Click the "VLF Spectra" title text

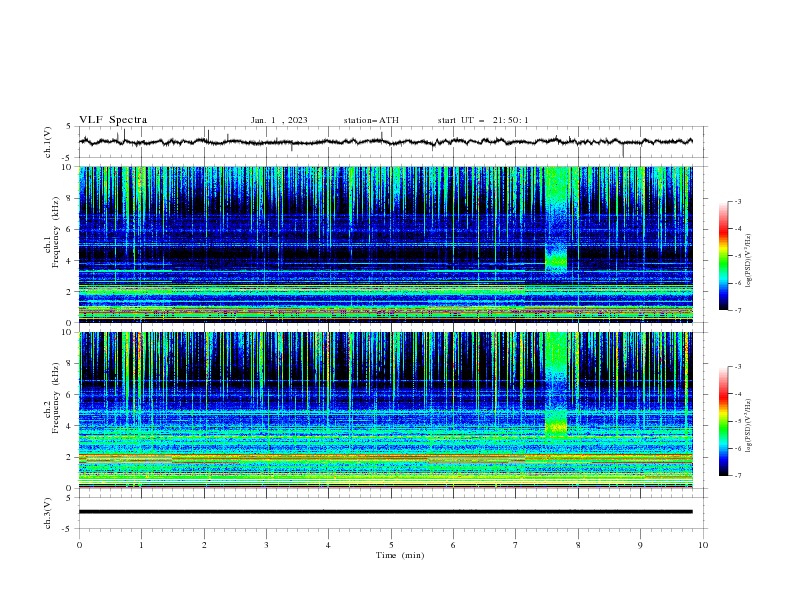[113, 120]
